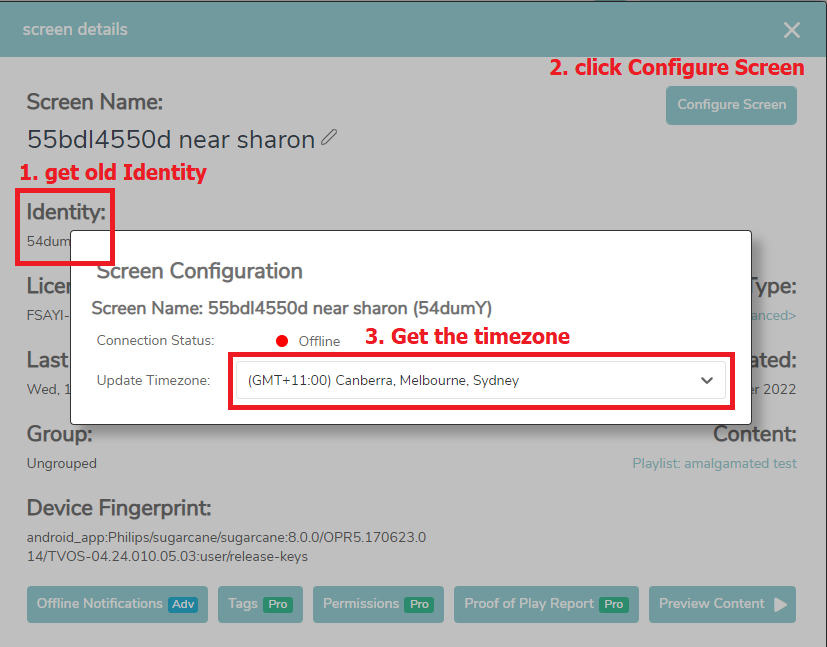Click the play triangle icon in Preview Content

click(x=781, y=604)
